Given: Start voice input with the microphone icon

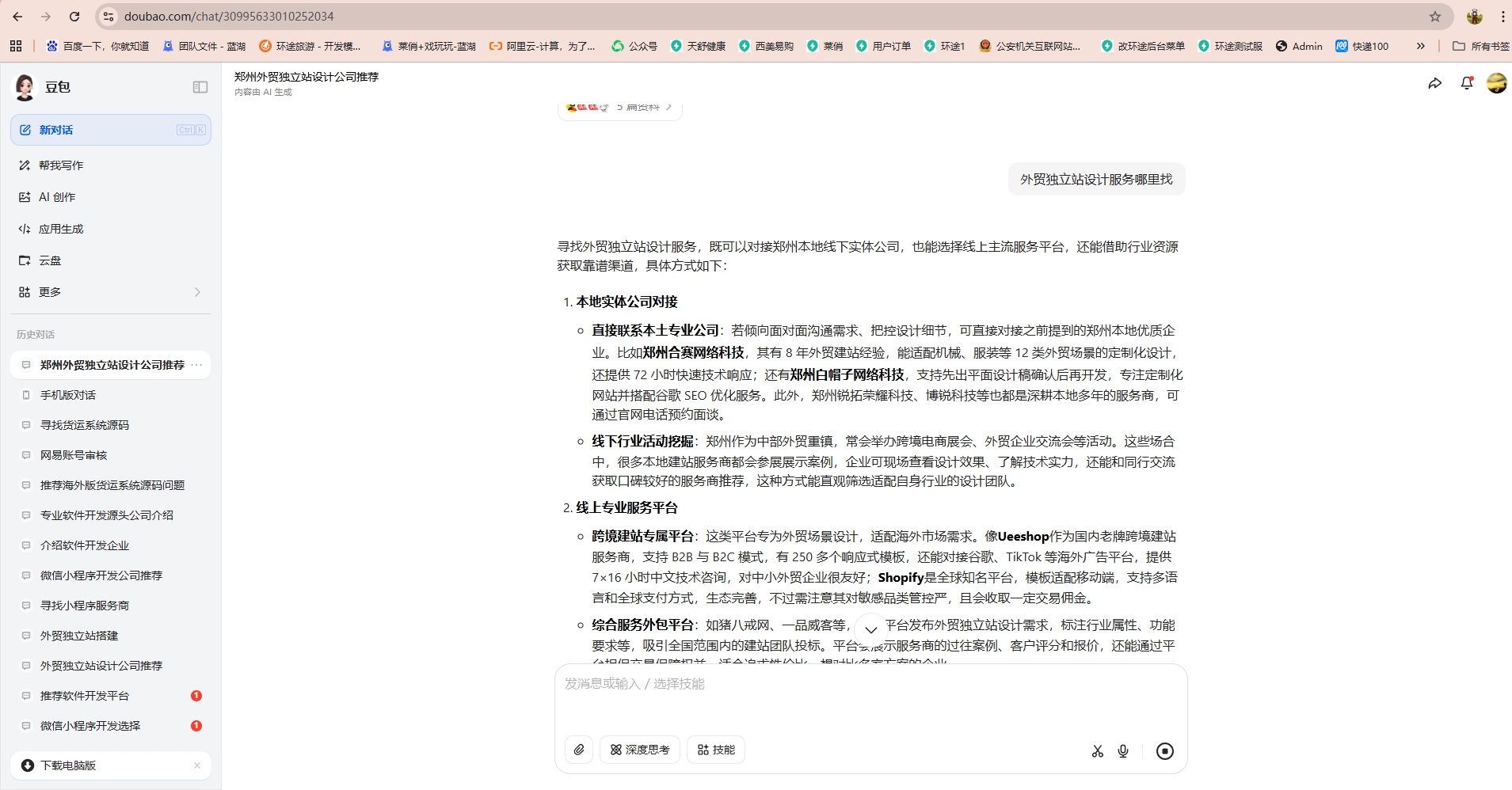Looking at the screenshot, I should [x=1122, y=750].
